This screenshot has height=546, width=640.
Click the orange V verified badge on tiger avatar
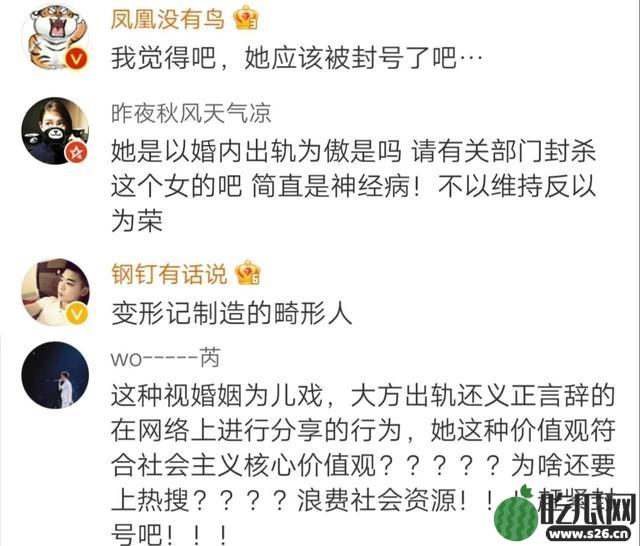pyautogui.click(x=76, y=59)
